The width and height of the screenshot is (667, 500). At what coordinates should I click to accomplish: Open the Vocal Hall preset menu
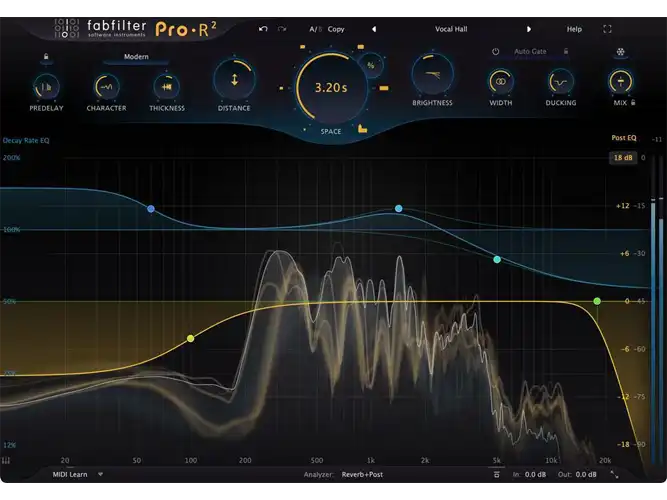(451, 29)
